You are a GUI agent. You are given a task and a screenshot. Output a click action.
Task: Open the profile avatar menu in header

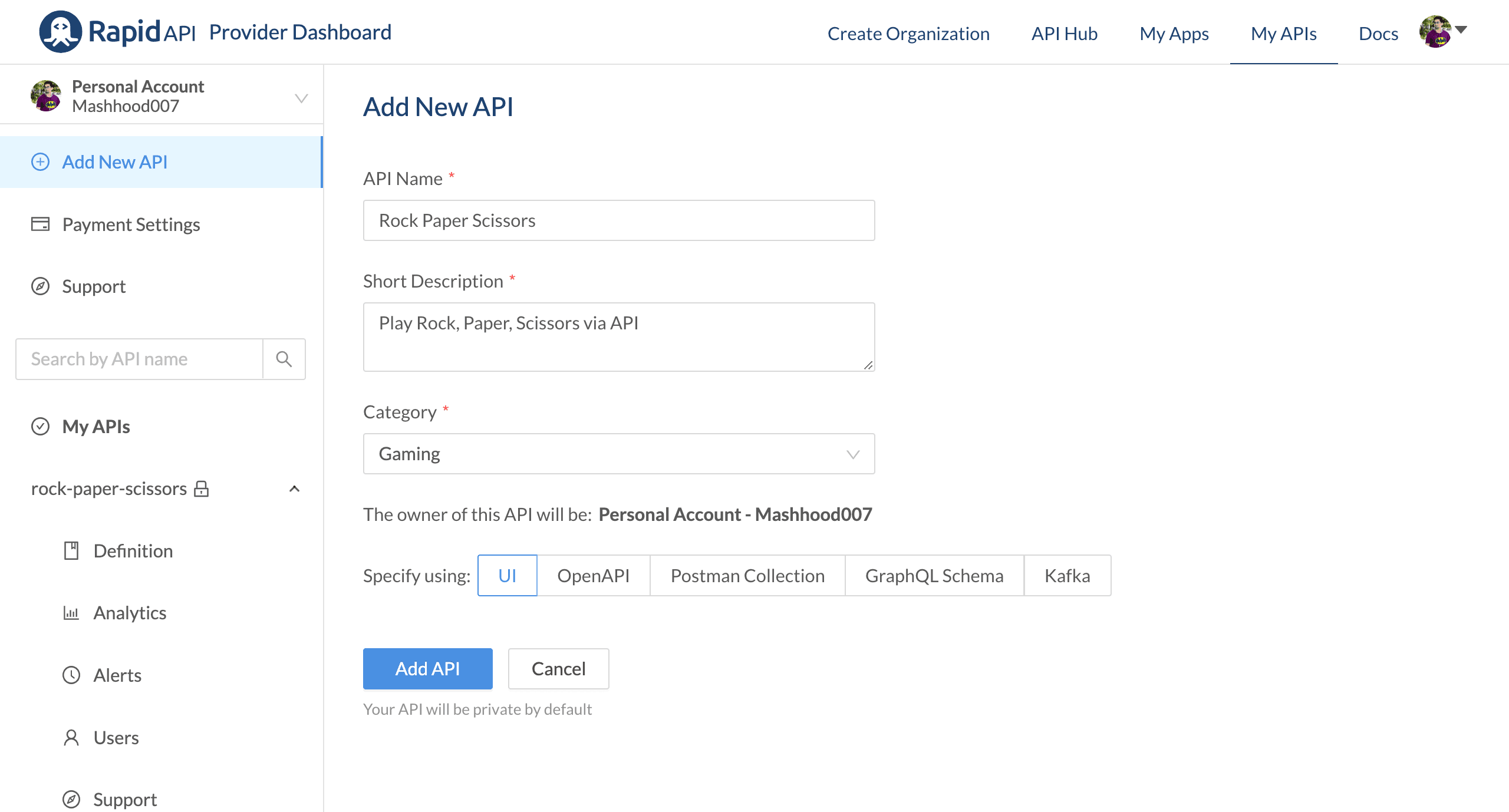1435,32
